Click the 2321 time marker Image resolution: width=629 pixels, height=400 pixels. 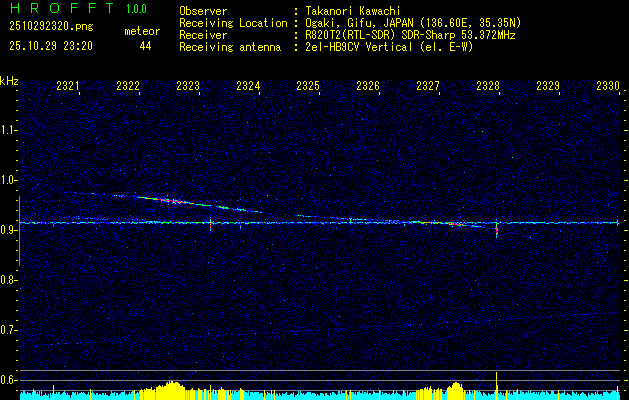[68, 85]
